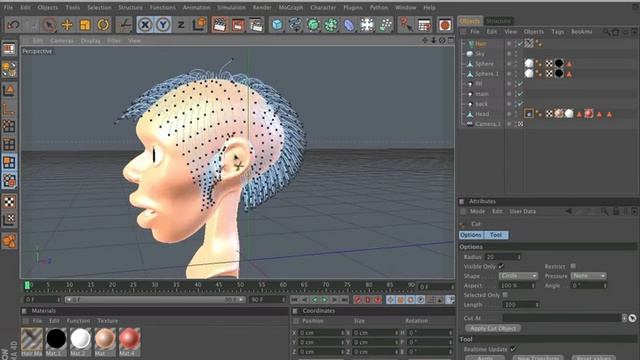This screenshot has height=360, width=640.
Task: Select the Camera.1 object row
Action: click(x=484, y=124)
